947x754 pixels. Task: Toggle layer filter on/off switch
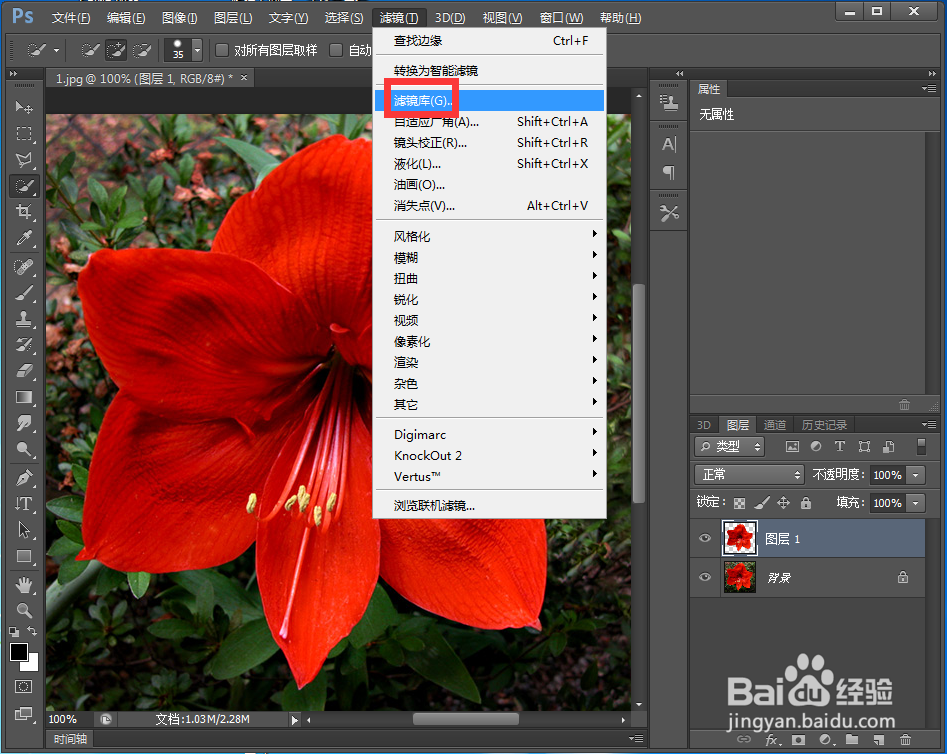pos(921,446)
